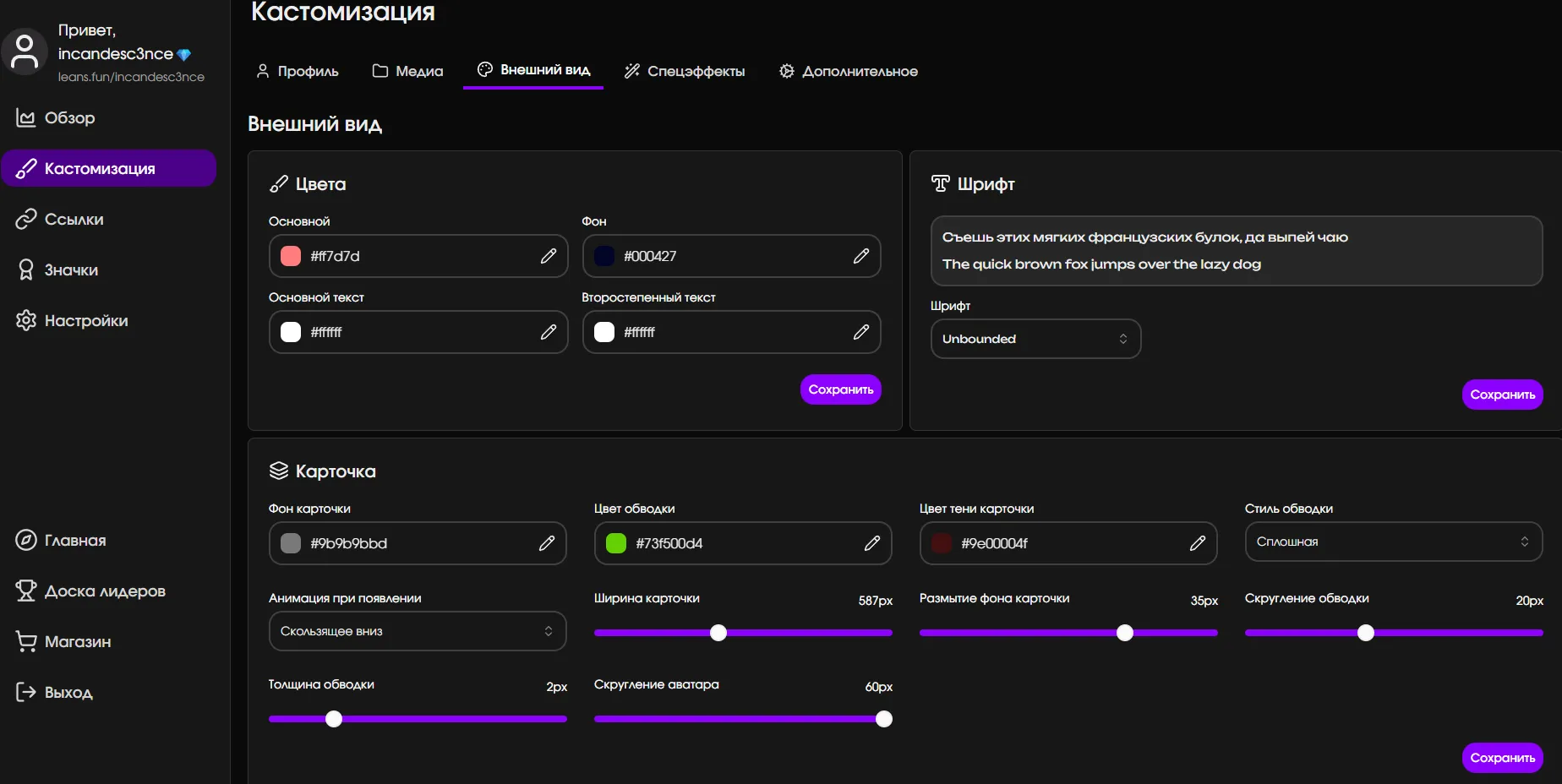The image size is (1562, 784).
Task: Click the Ширина карточки slider handle
Action: [718, 633]
